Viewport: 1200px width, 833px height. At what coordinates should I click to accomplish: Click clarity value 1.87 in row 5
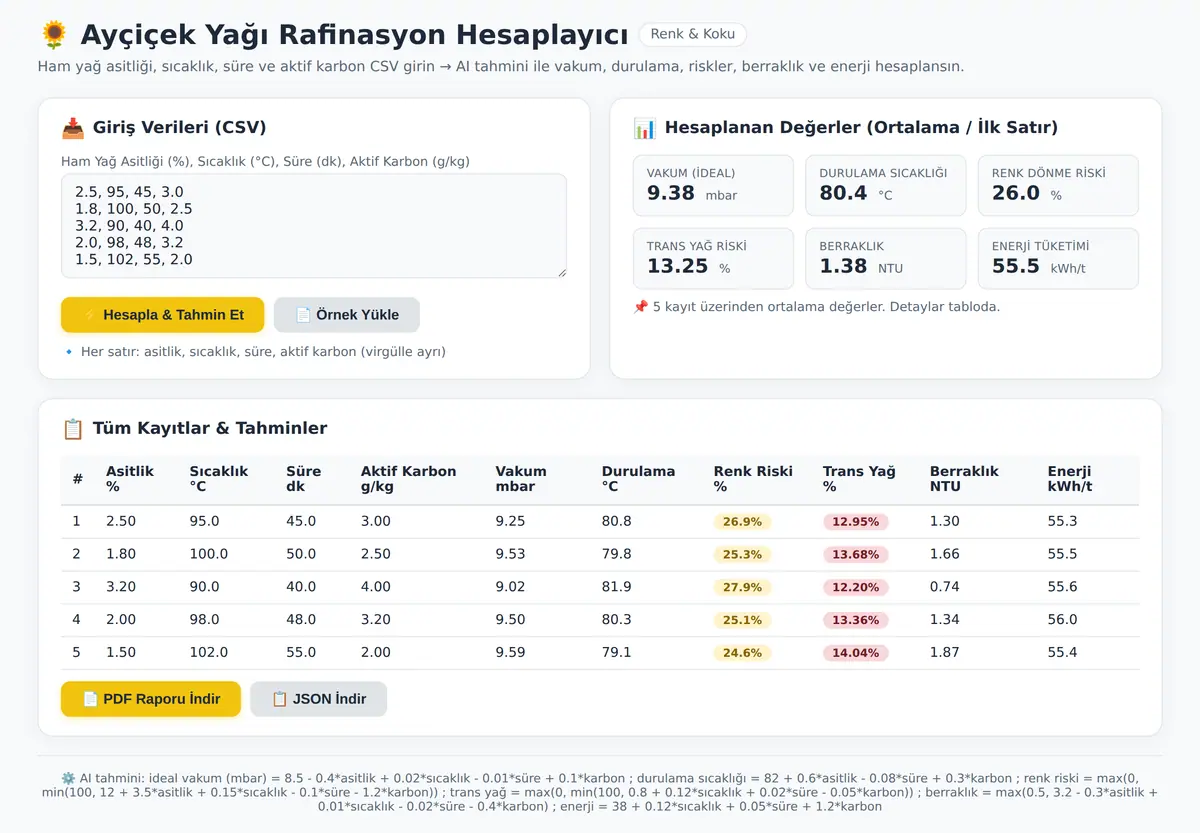(945, 652)
